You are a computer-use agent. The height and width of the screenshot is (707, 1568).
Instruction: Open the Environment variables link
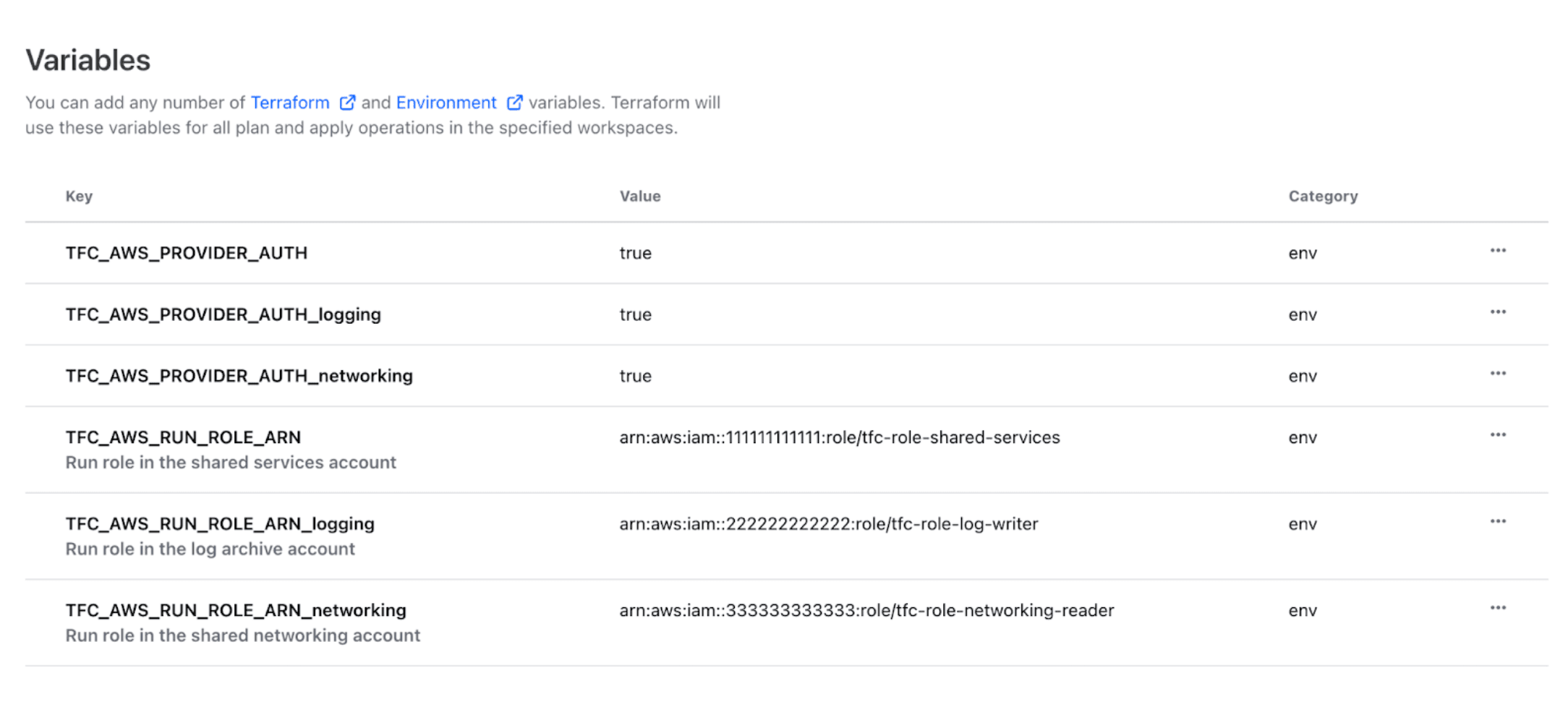coord(446,103)
